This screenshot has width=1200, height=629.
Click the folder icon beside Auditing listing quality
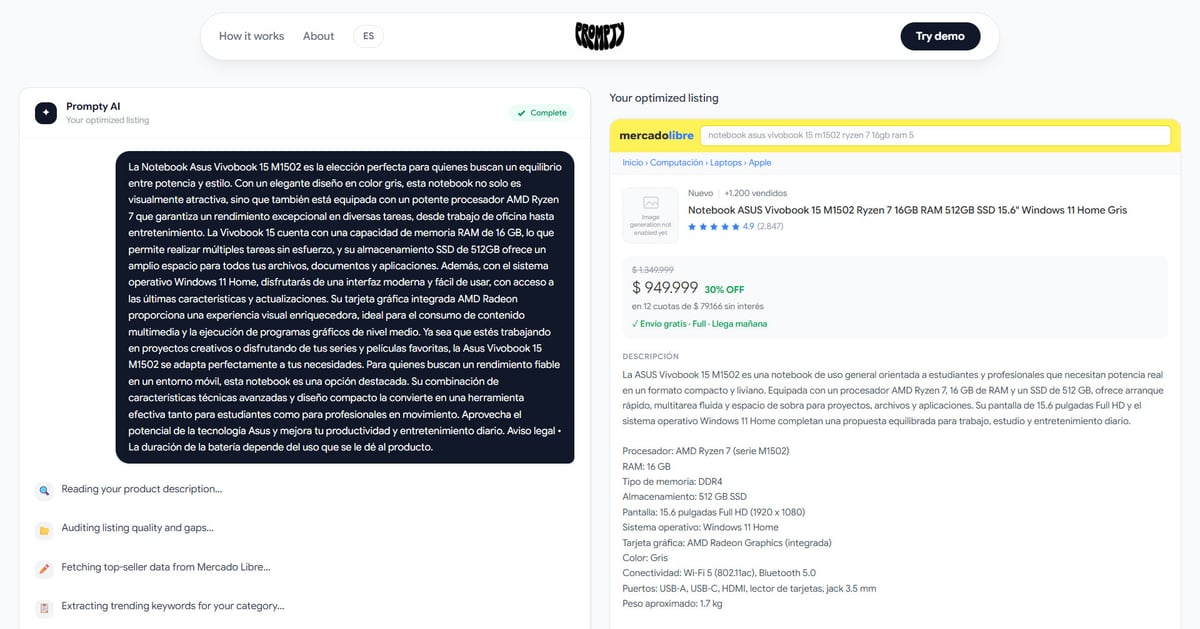(x=44, y=529)
